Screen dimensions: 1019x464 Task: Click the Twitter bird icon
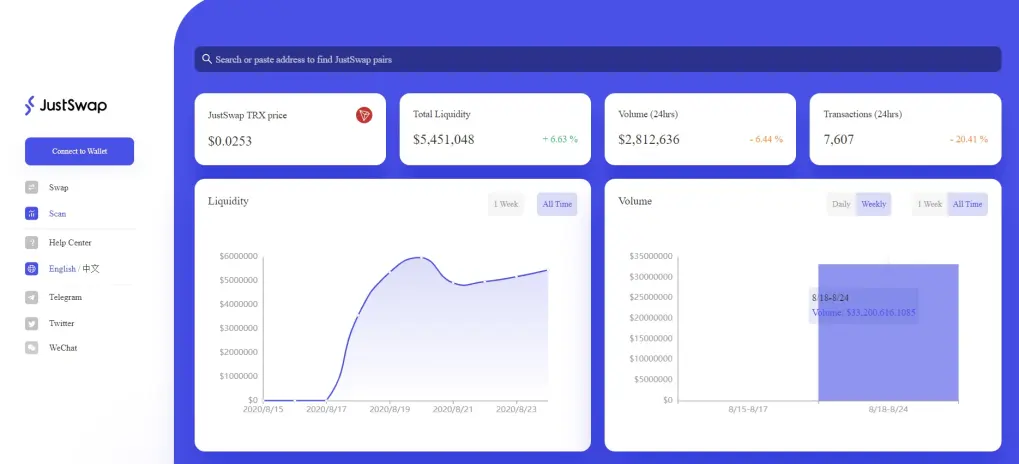32,323
